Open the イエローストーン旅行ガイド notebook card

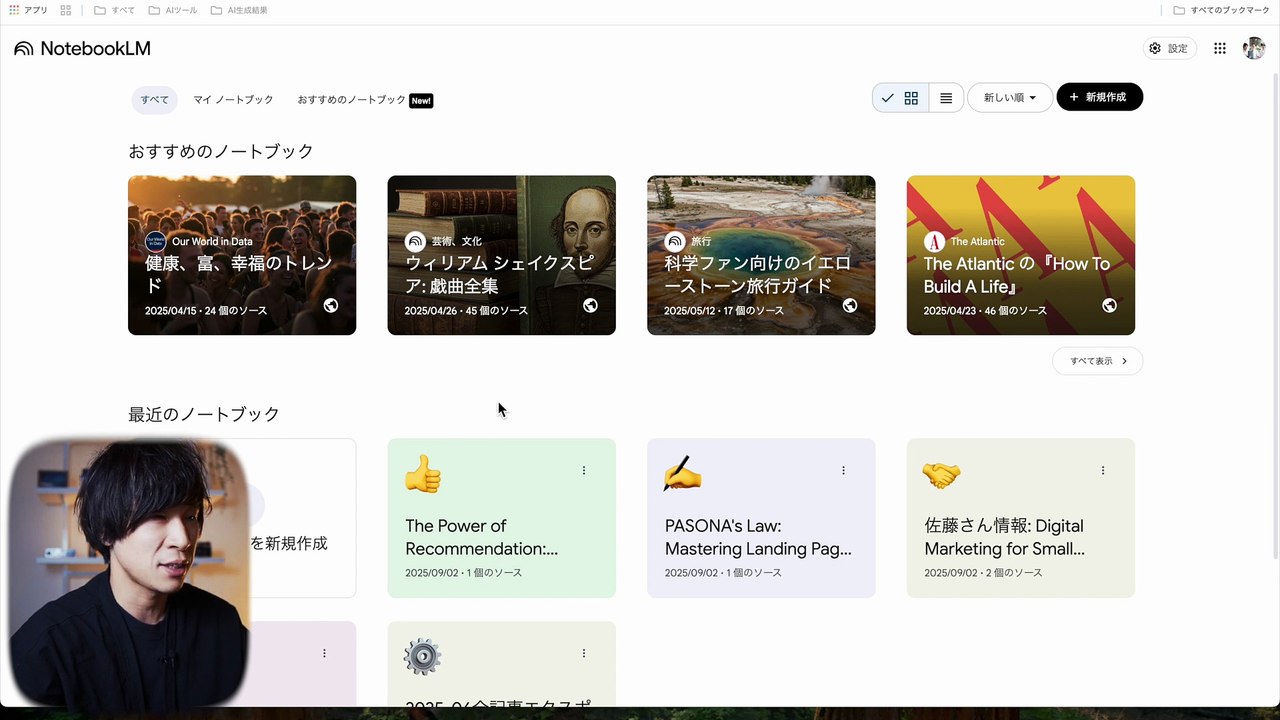click(761, 255)
